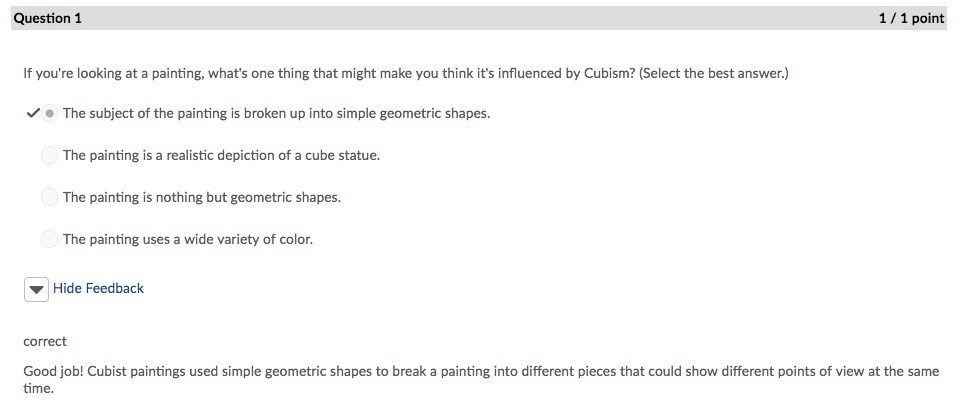
Task: Choose the realistic cube statue radio button
Action: 49,155
